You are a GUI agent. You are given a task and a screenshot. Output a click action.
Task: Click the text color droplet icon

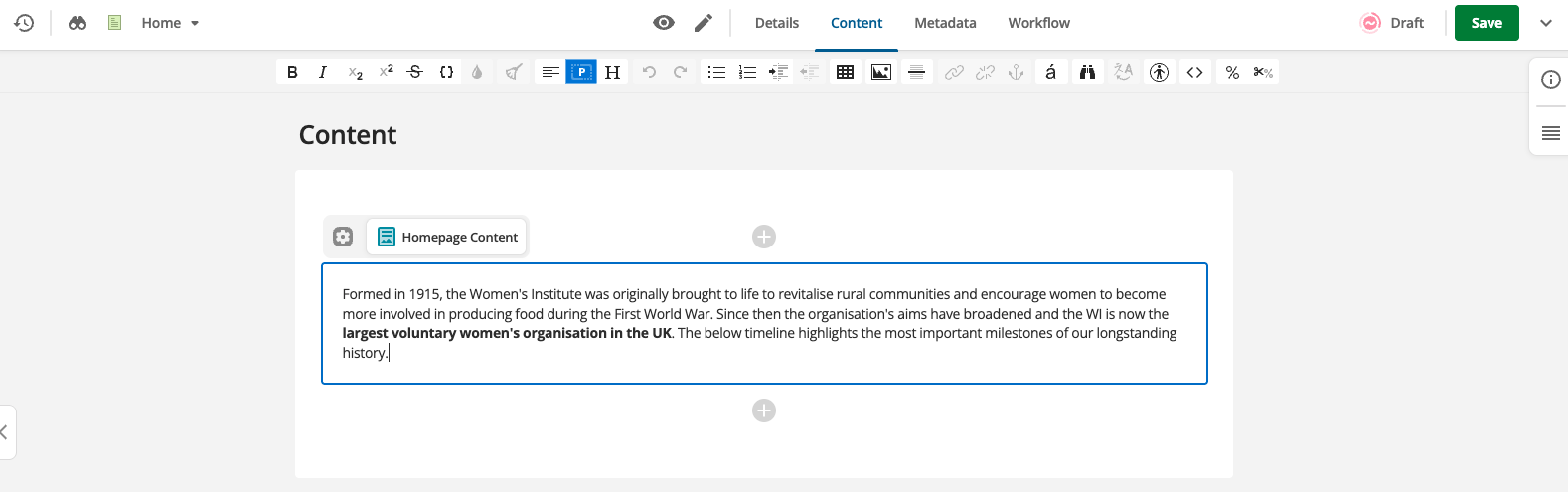(x=477, y=72)
